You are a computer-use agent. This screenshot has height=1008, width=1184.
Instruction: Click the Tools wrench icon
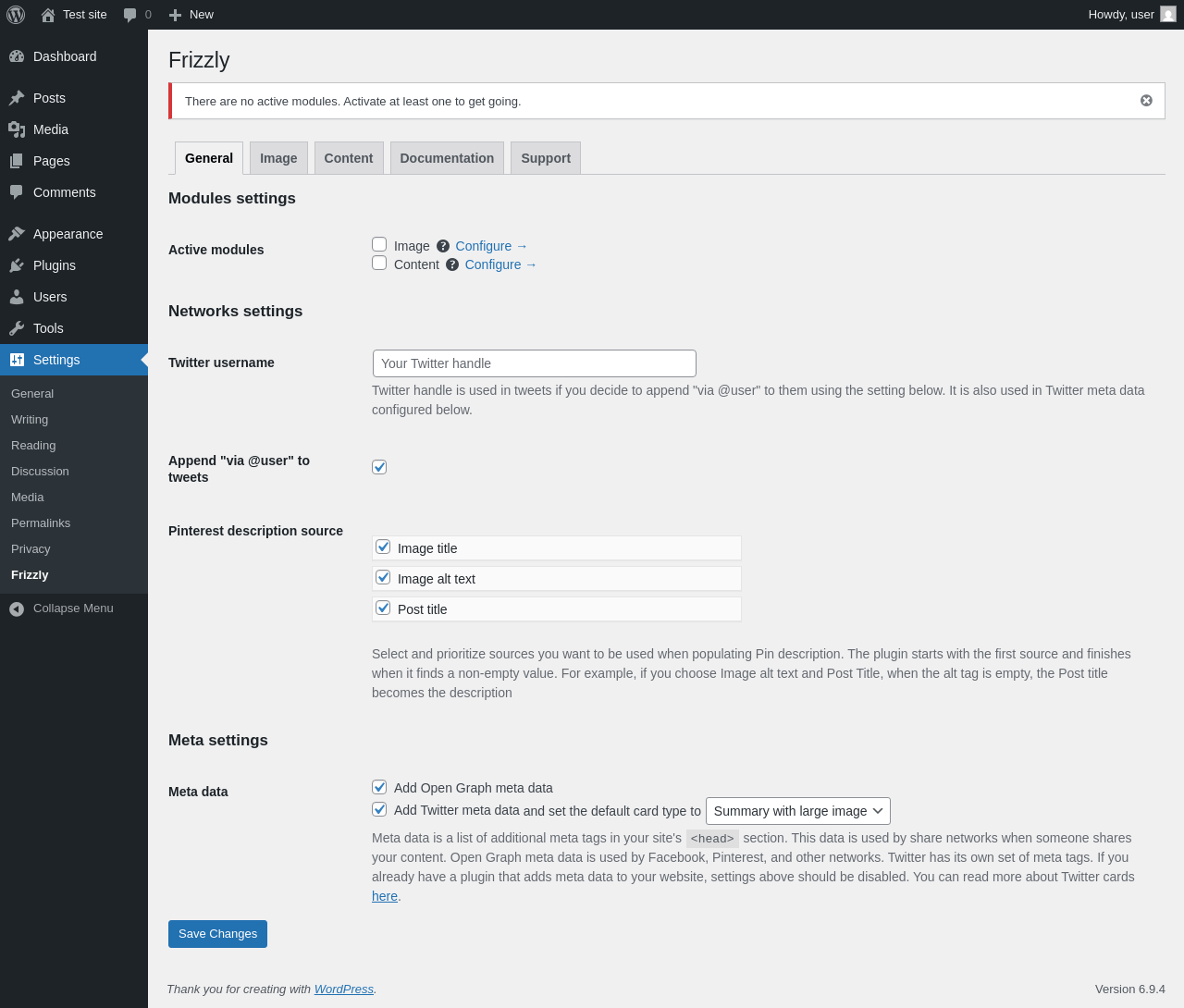coord(17,328)
